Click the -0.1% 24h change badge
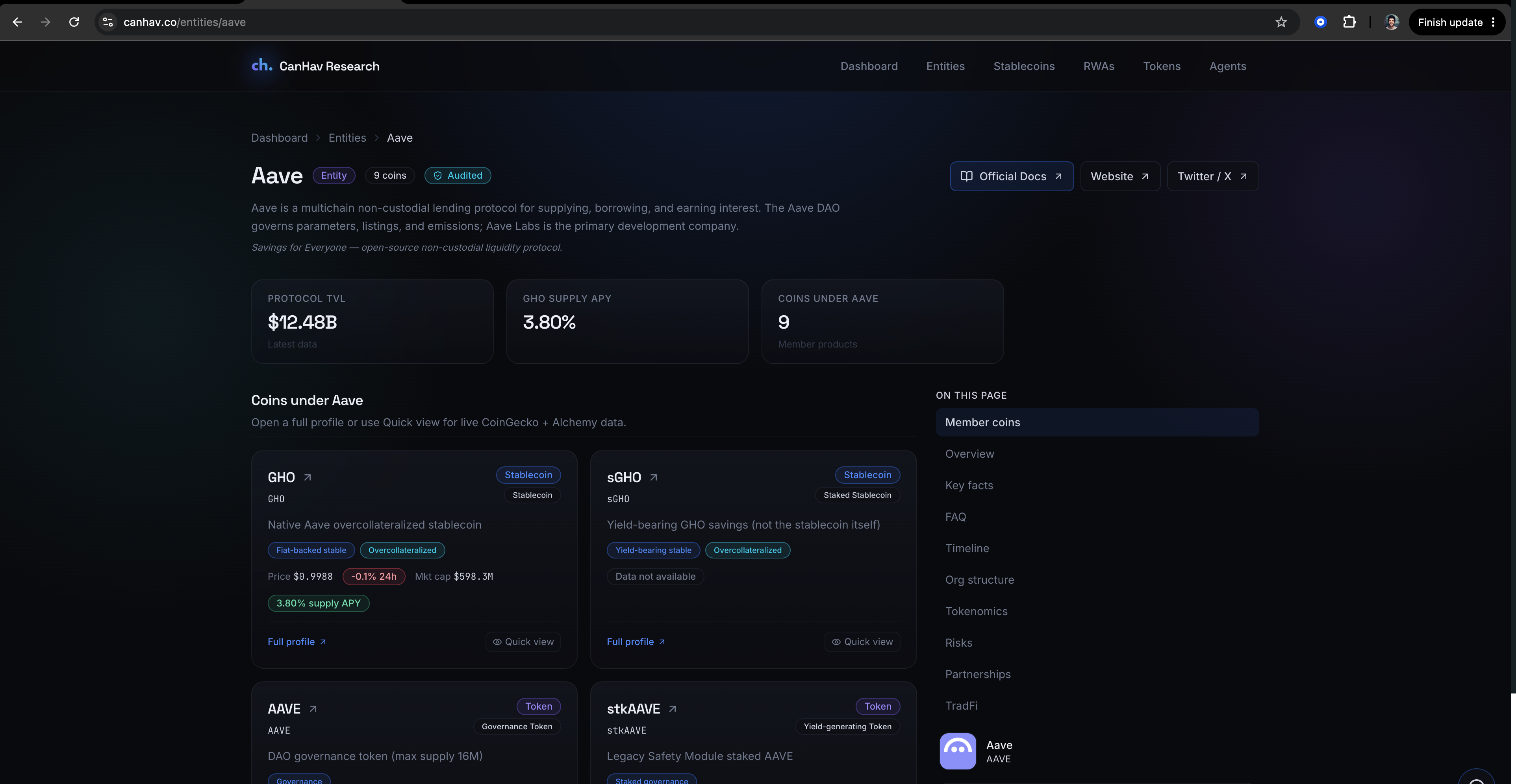The image size is (1516, 784). [374, 576]
